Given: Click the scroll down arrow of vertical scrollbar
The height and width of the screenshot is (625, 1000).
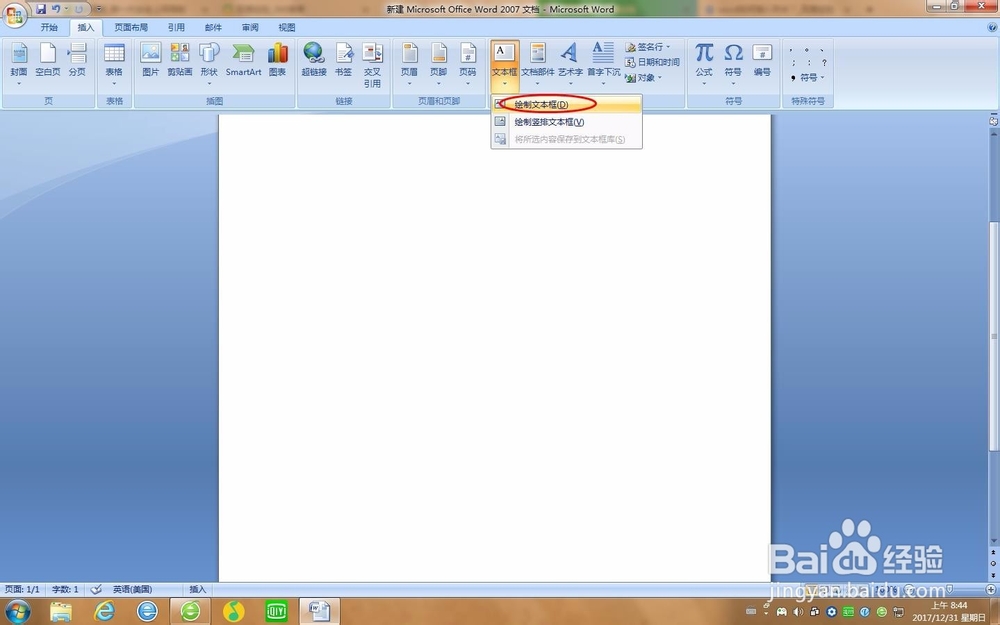Looking at the screenshot, I should 994,541.
